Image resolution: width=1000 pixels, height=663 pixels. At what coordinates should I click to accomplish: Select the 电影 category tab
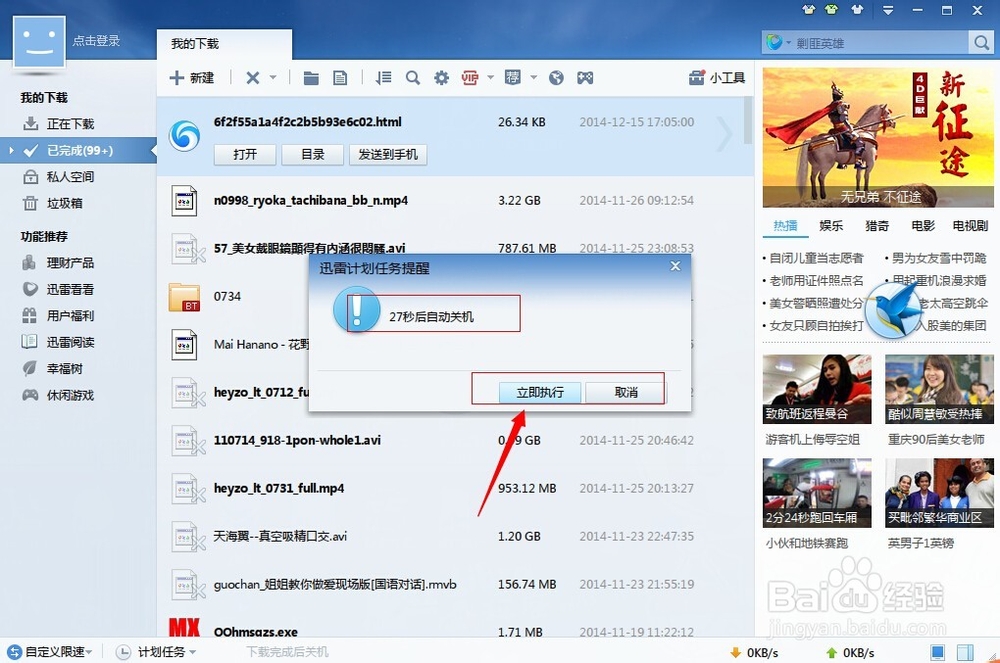[923, 225]
